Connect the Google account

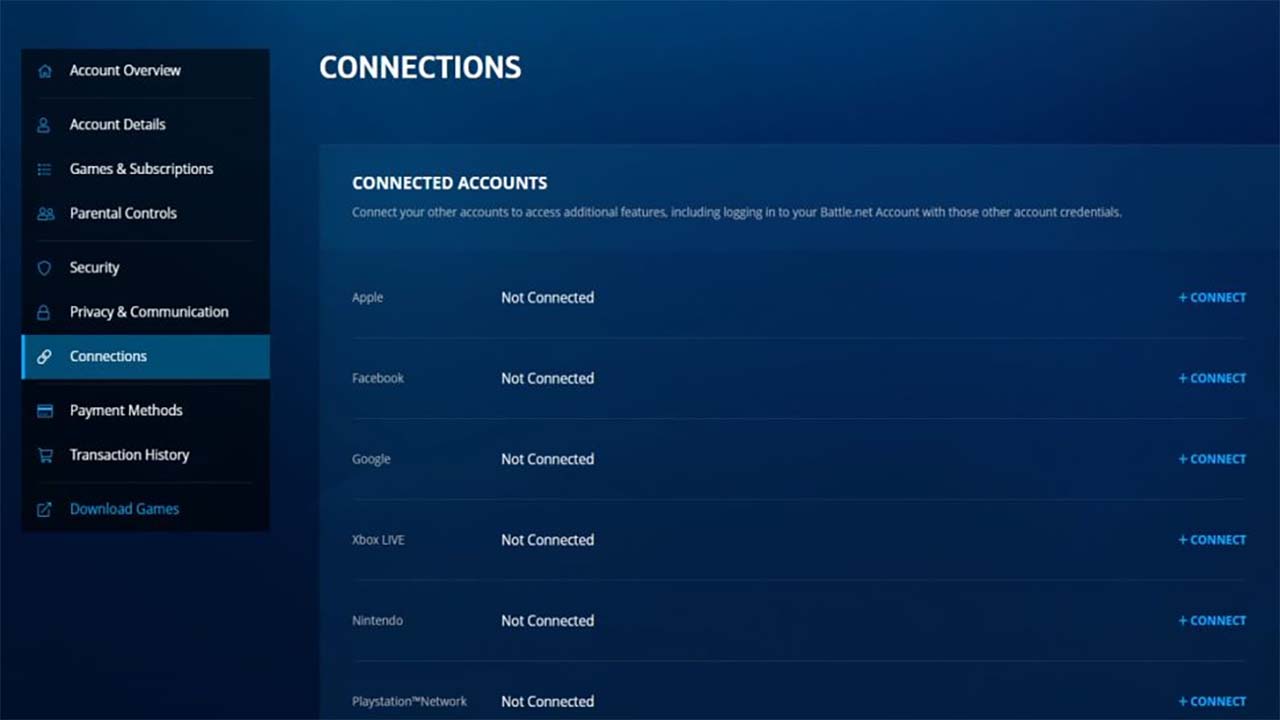pos(1212,459)
